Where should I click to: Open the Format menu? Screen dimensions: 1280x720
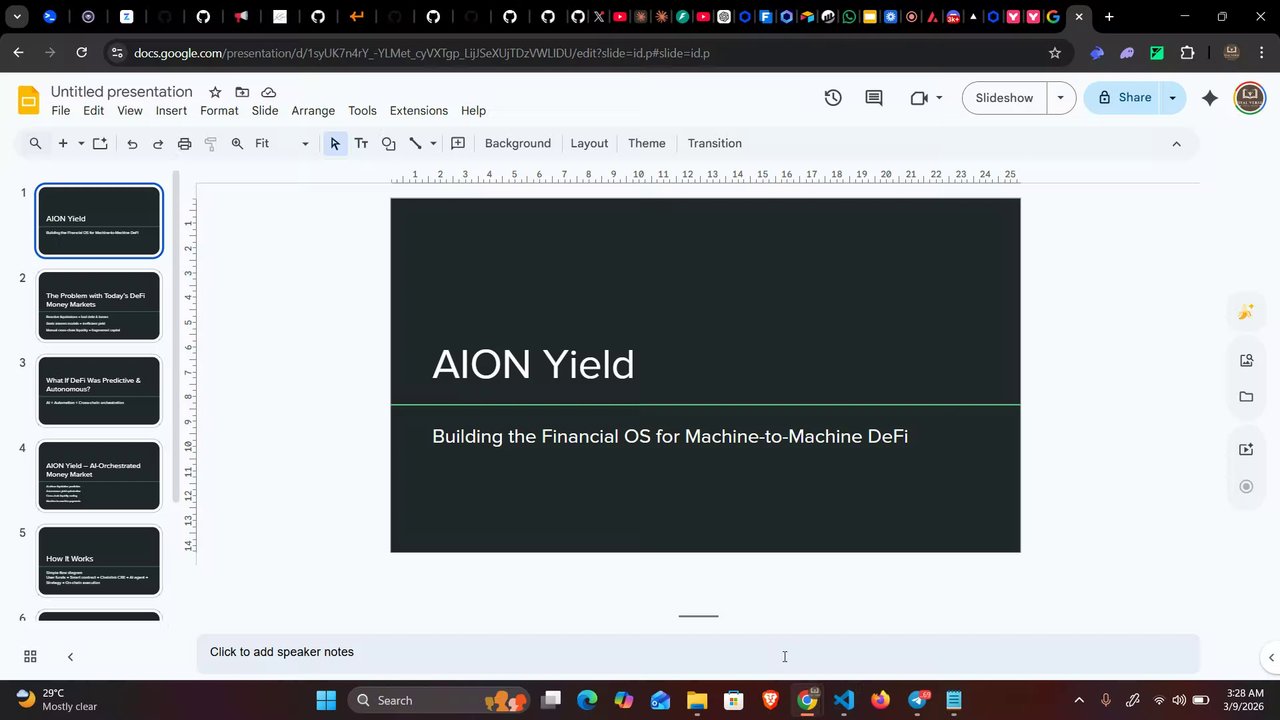(x=219, y=111)
